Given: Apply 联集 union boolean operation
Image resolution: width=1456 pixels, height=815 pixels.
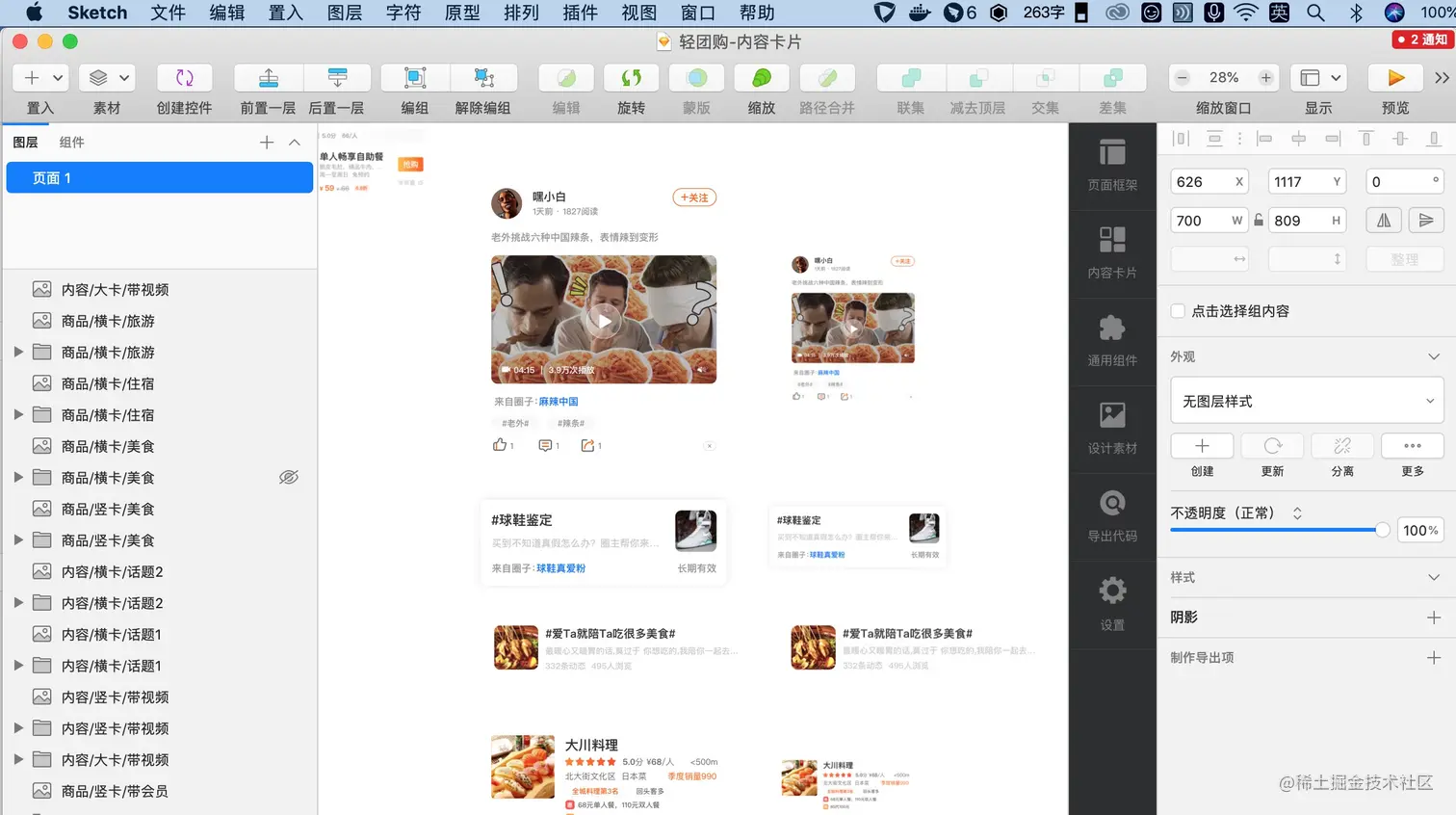Looking at the screenshot, I should tap(911, 78).
